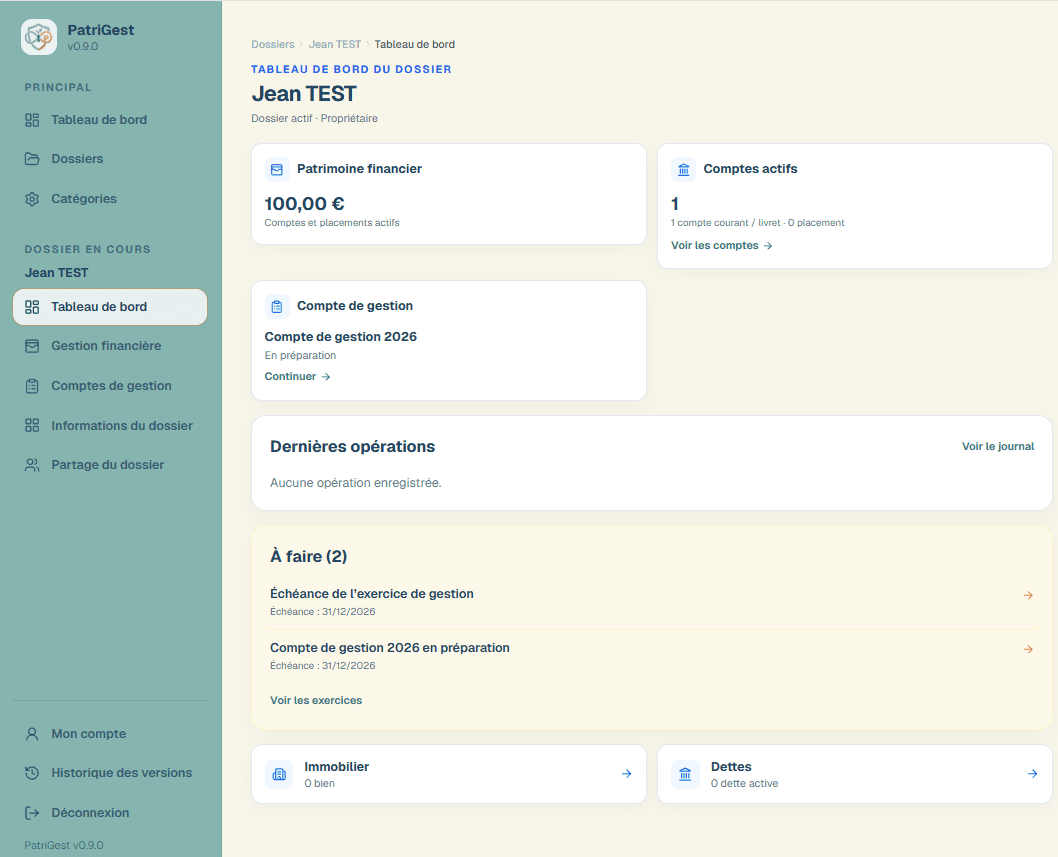Open Comptes de gestion in sidebar
Screen dimensions: 1058x857
click(x=110, y=385)
